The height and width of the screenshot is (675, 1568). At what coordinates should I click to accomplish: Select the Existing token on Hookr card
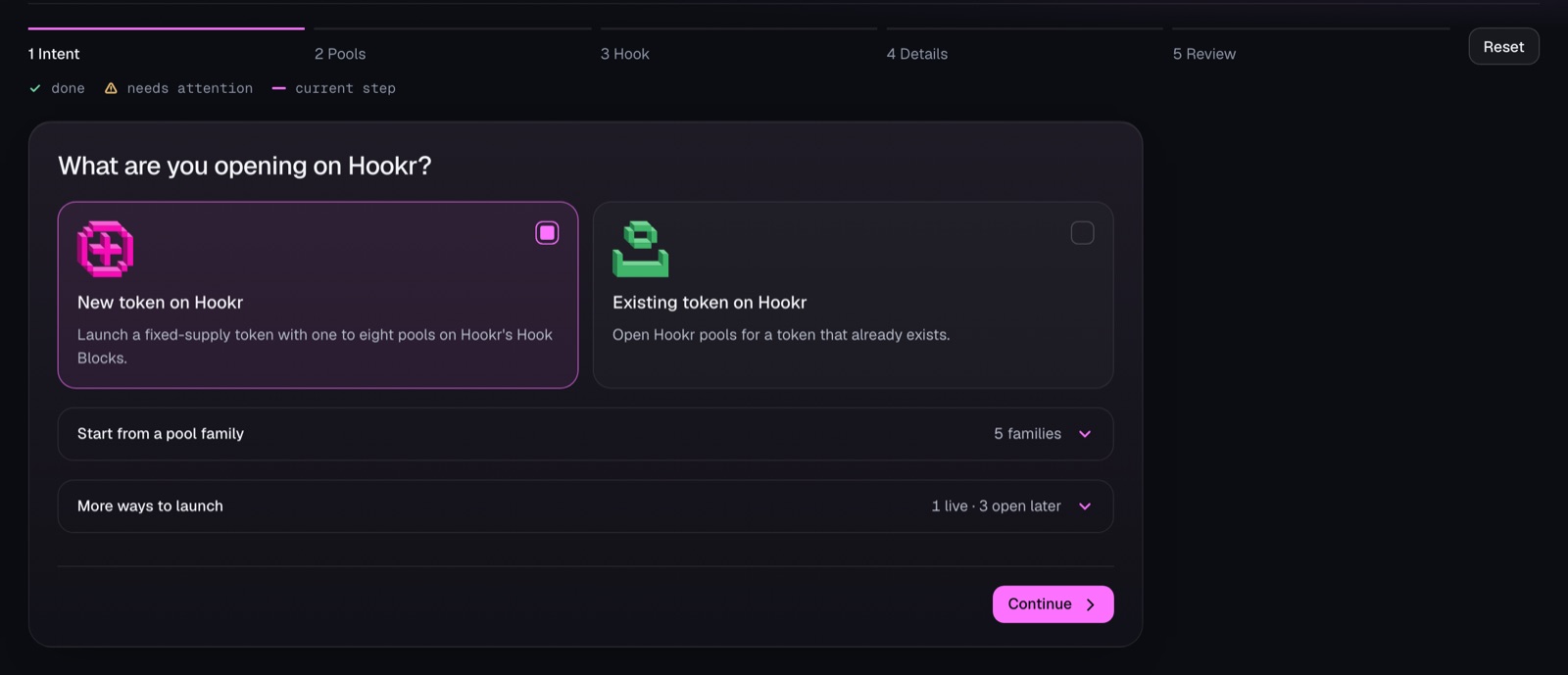(853, 295)
